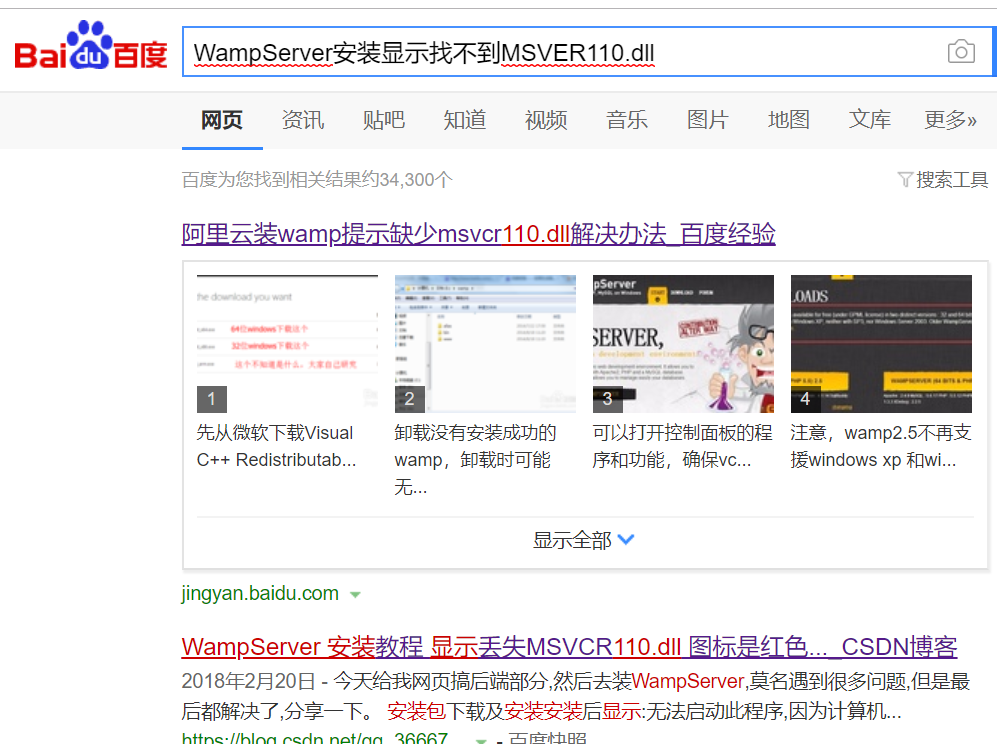Open the 贴吧 tab
Screen dimensions: 997x744
[384, 119]
